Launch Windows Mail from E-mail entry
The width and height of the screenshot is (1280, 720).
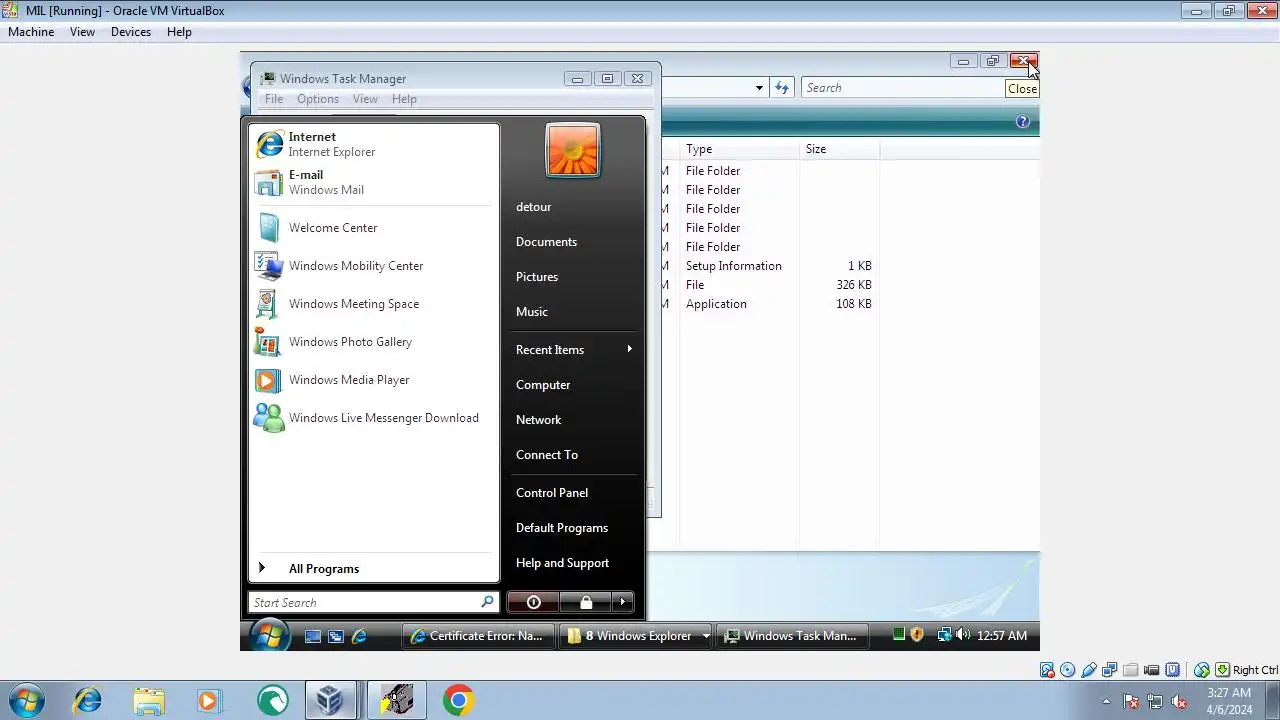pyautogui.click(x=373, y=182)
